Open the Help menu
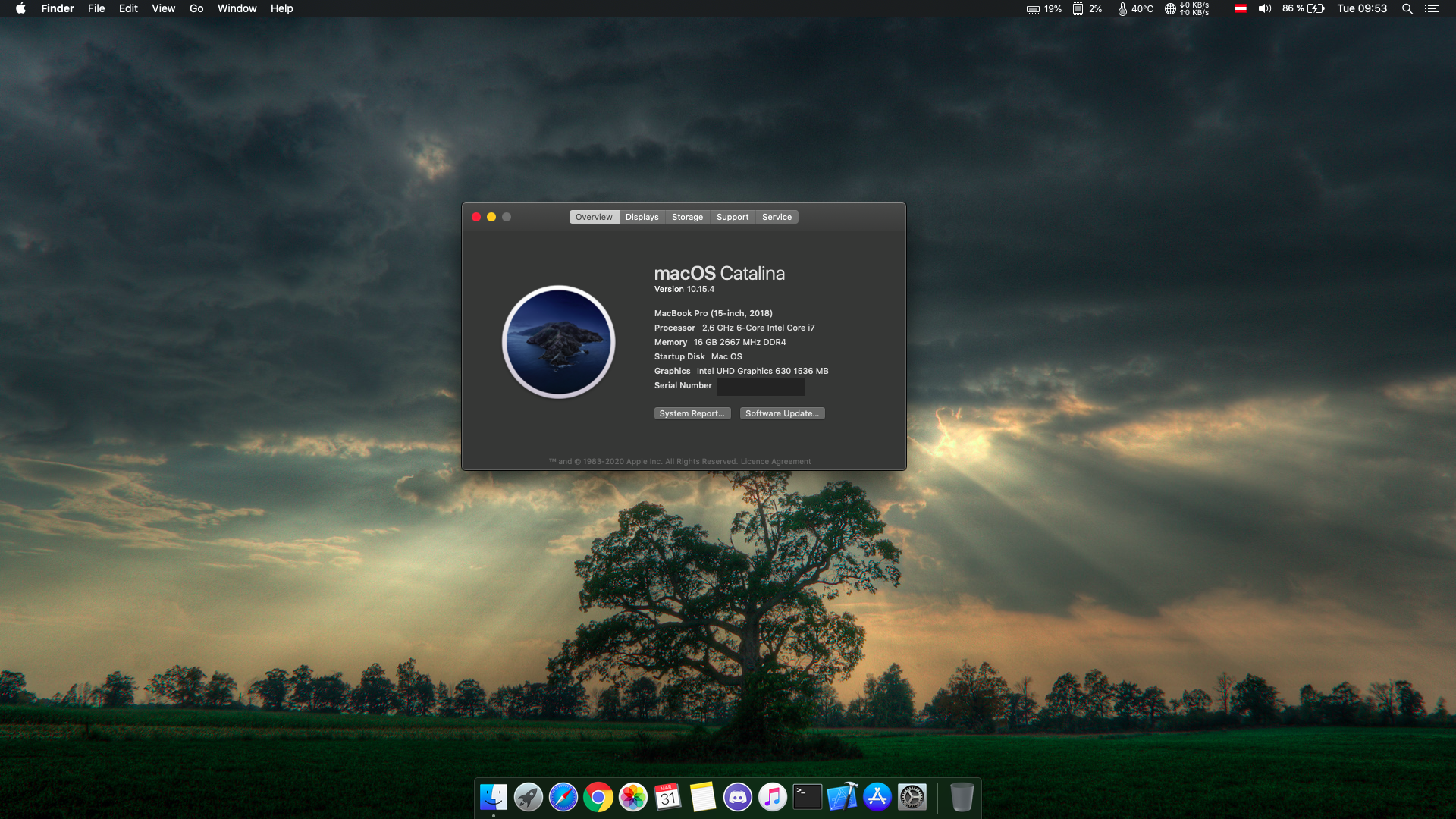1456x819 pixels. [281, 8]
